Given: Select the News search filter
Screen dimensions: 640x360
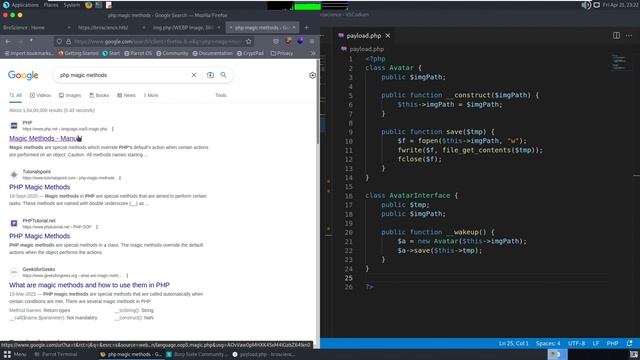Looking at the screenshot, I should tap(127, 95).
